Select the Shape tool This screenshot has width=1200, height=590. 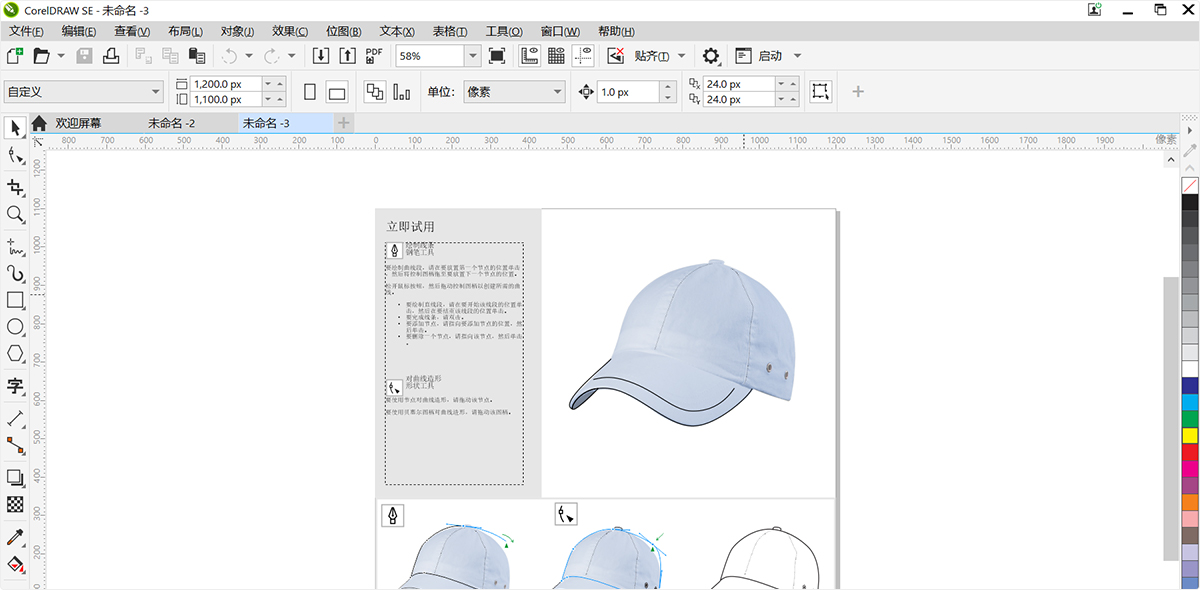click(x=14, y=156)
